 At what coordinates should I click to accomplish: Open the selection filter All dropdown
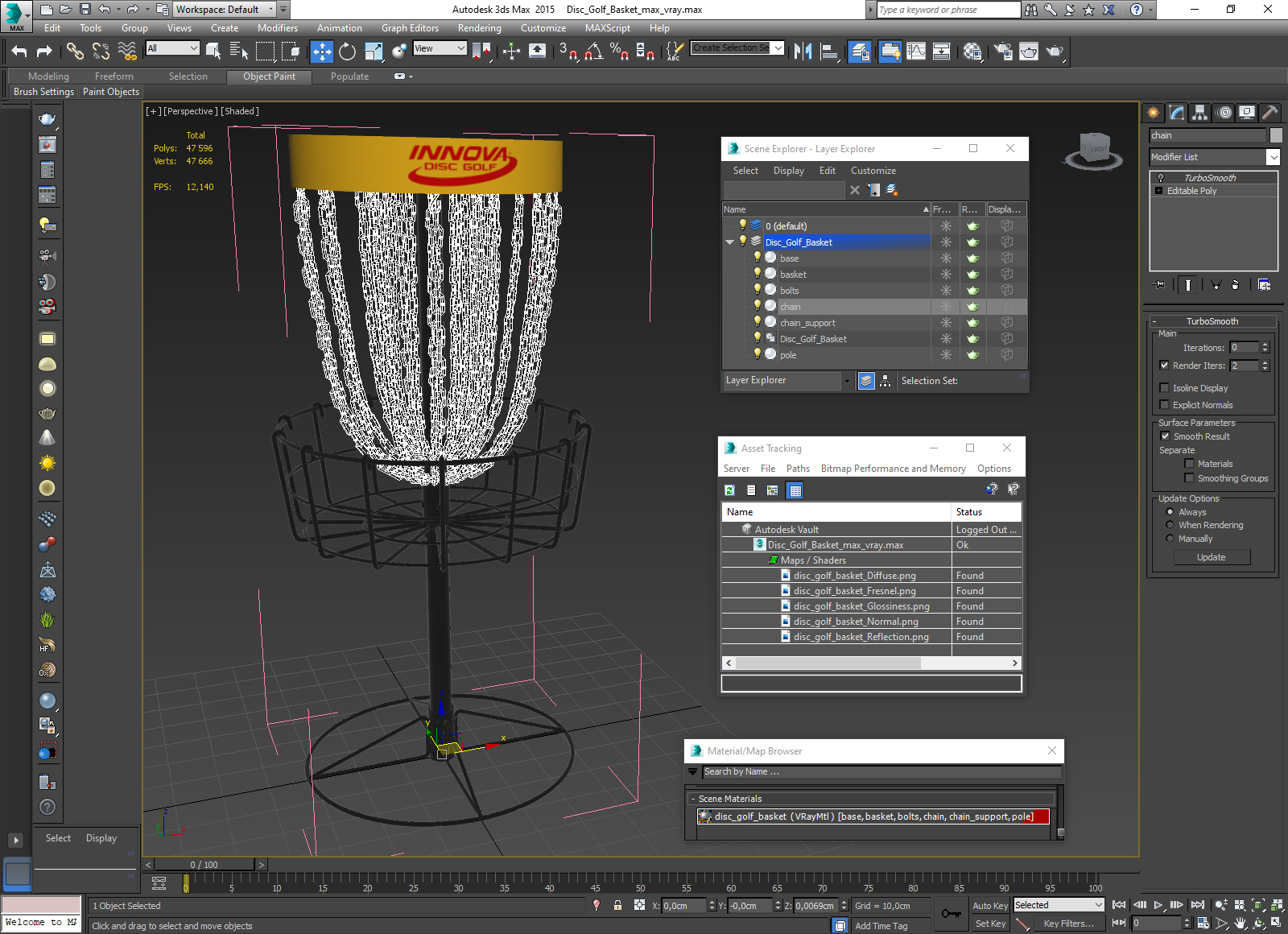coord(172,48)
